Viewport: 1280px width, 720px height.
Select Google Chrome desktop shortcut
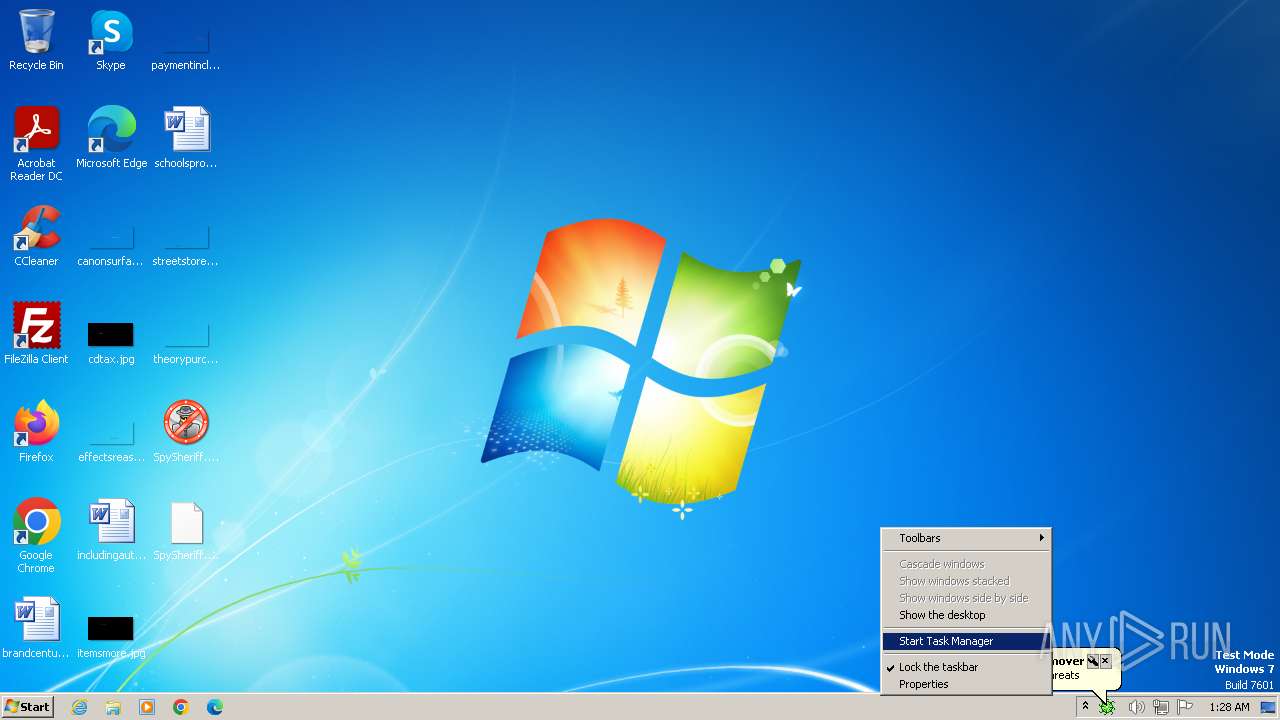pyautogui.click(x=36, y=536)
